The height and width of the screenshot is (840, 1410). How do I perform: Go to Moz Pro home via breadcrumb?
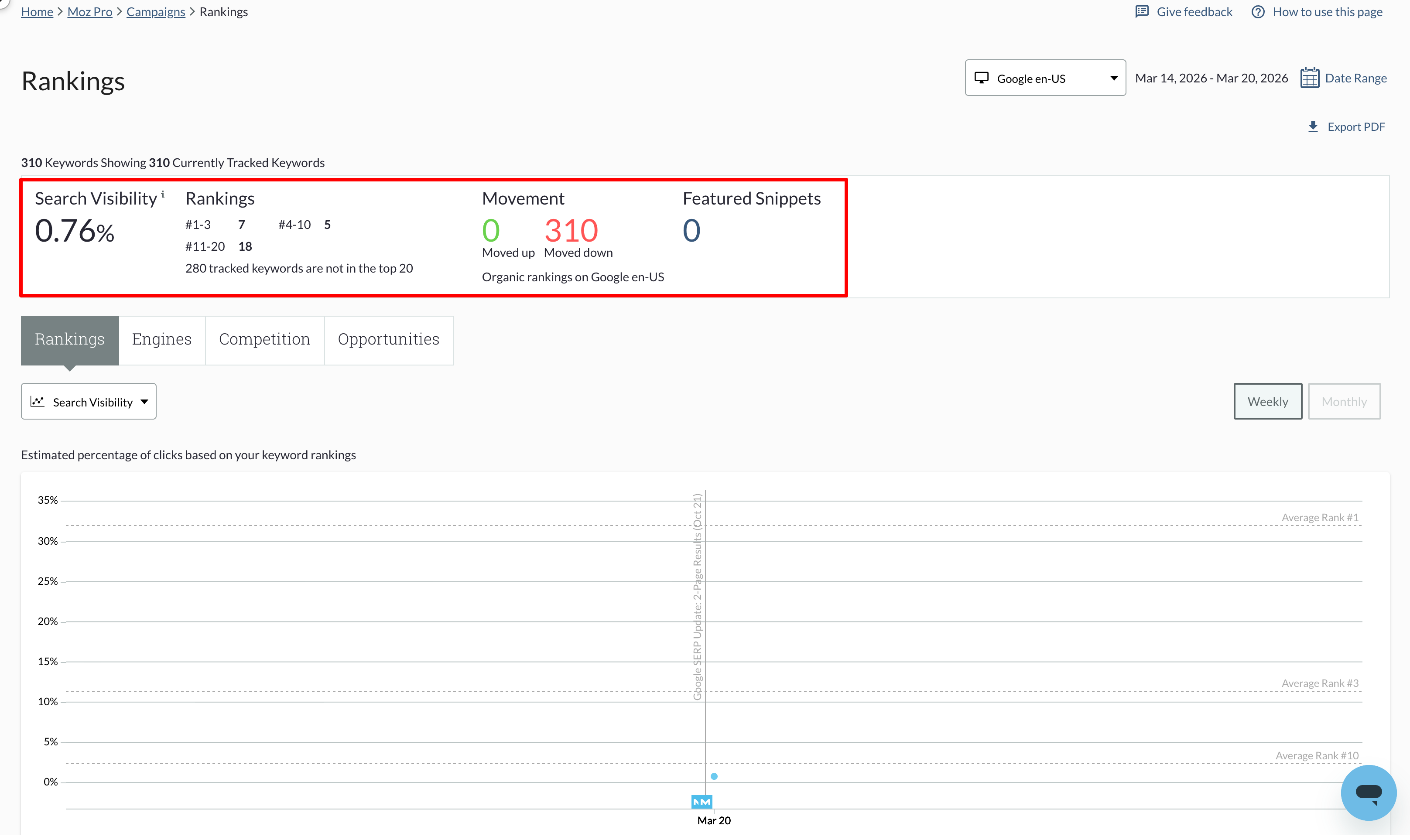[89, 11]
